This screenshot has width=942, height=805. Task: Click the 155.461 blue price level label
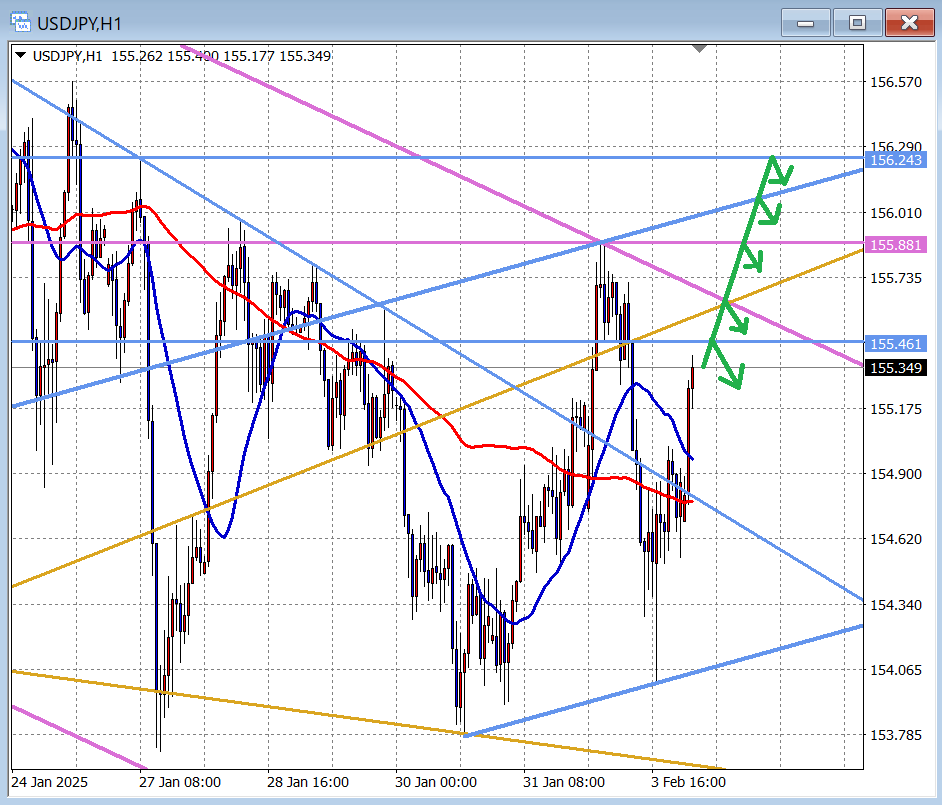coord(897,344)
